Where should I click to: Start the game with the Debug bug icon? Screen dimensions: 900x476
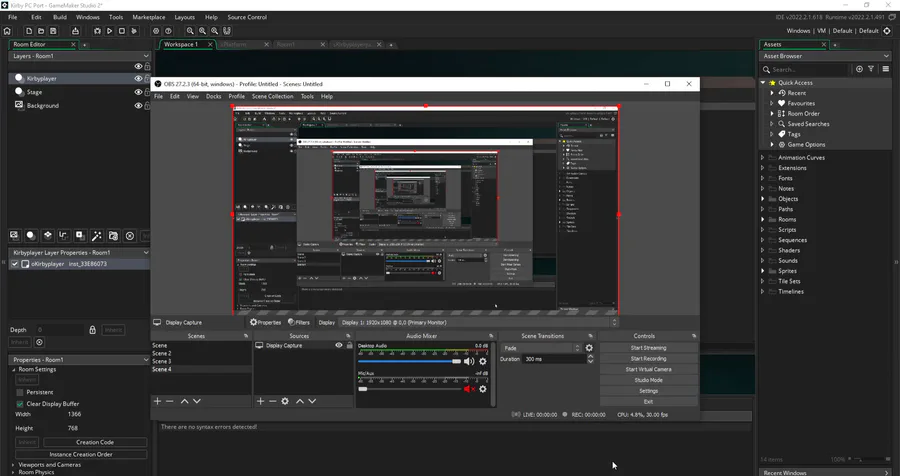click(x=97, y=31)
